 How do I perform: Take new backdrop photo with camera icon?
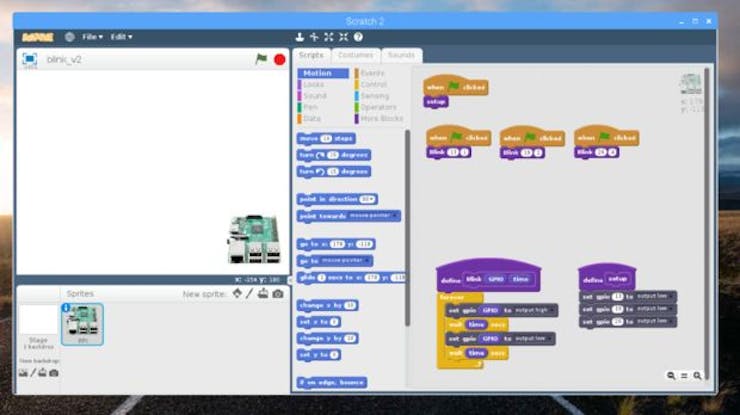point(54,373)
